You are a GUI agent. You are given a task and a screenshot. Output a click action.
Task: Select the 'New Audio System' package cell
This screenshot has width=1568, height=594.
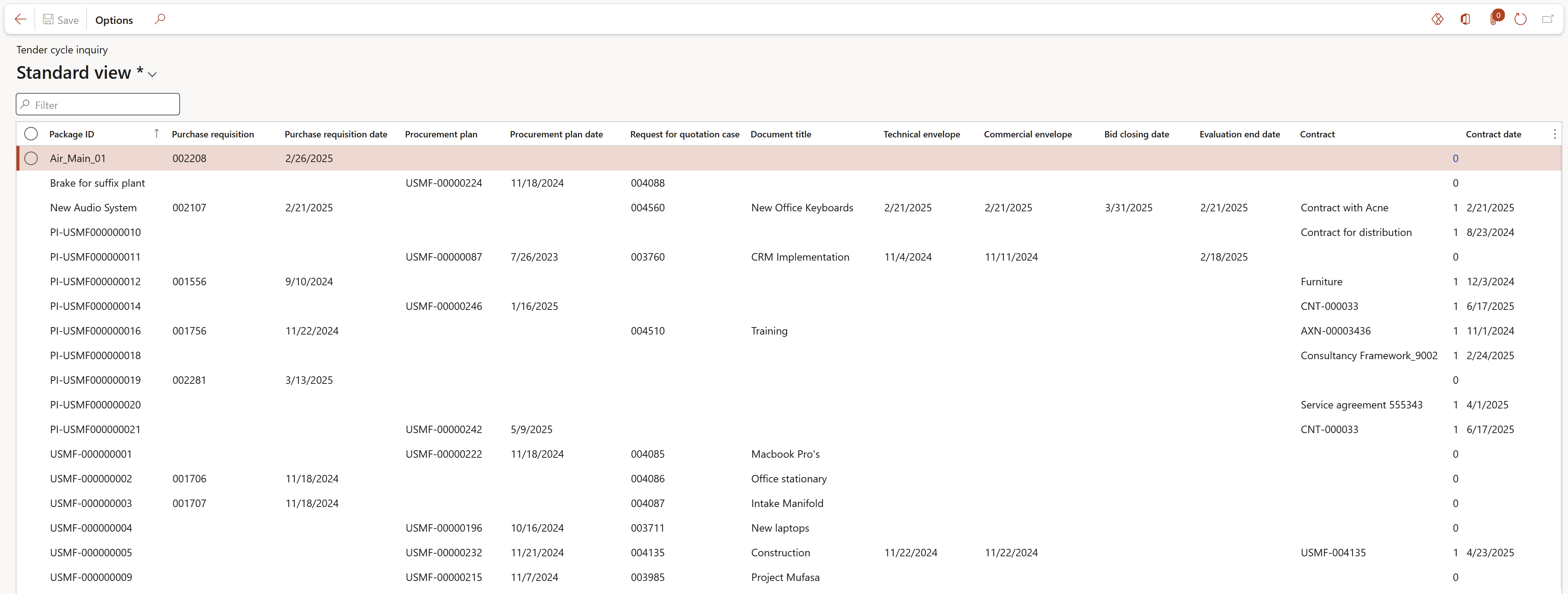[93, 207]
